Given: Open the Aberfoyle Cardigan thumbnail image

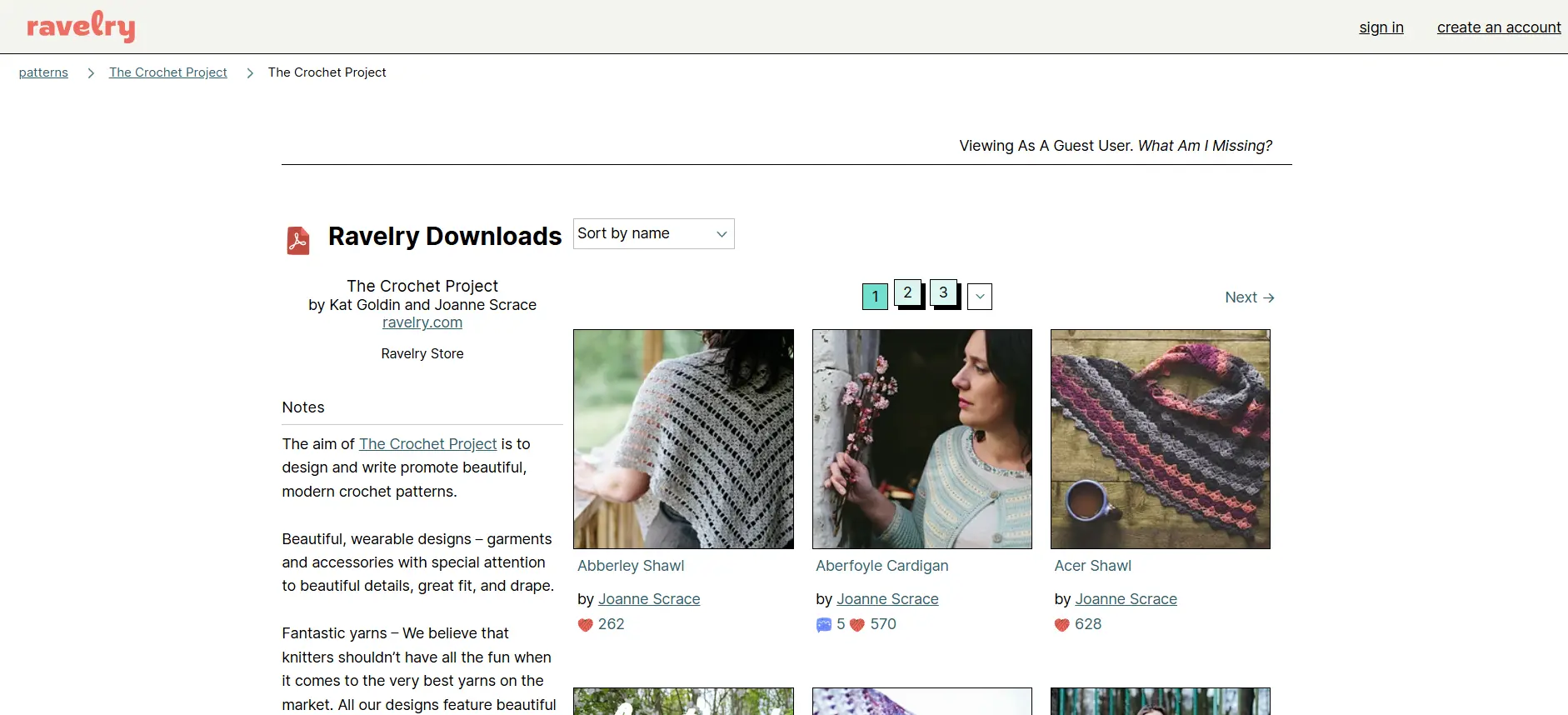Looking at the screenshot, I should 922,439.
